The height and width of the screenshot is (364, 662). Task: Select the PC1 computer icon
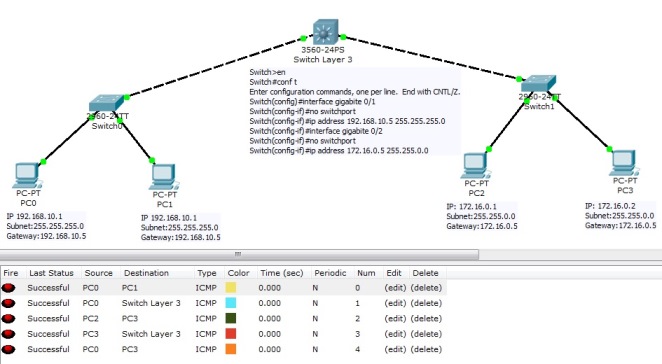click(164, 177)
